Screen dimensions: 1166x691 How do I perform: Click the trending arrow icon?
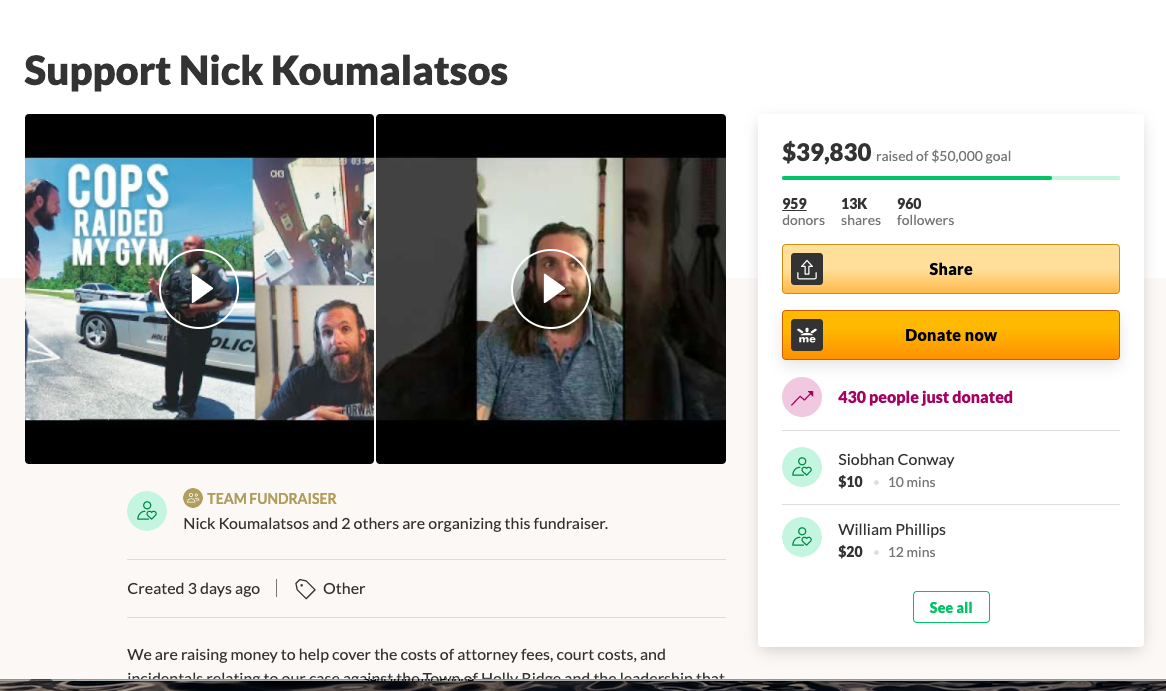click(x=802, y=397)
